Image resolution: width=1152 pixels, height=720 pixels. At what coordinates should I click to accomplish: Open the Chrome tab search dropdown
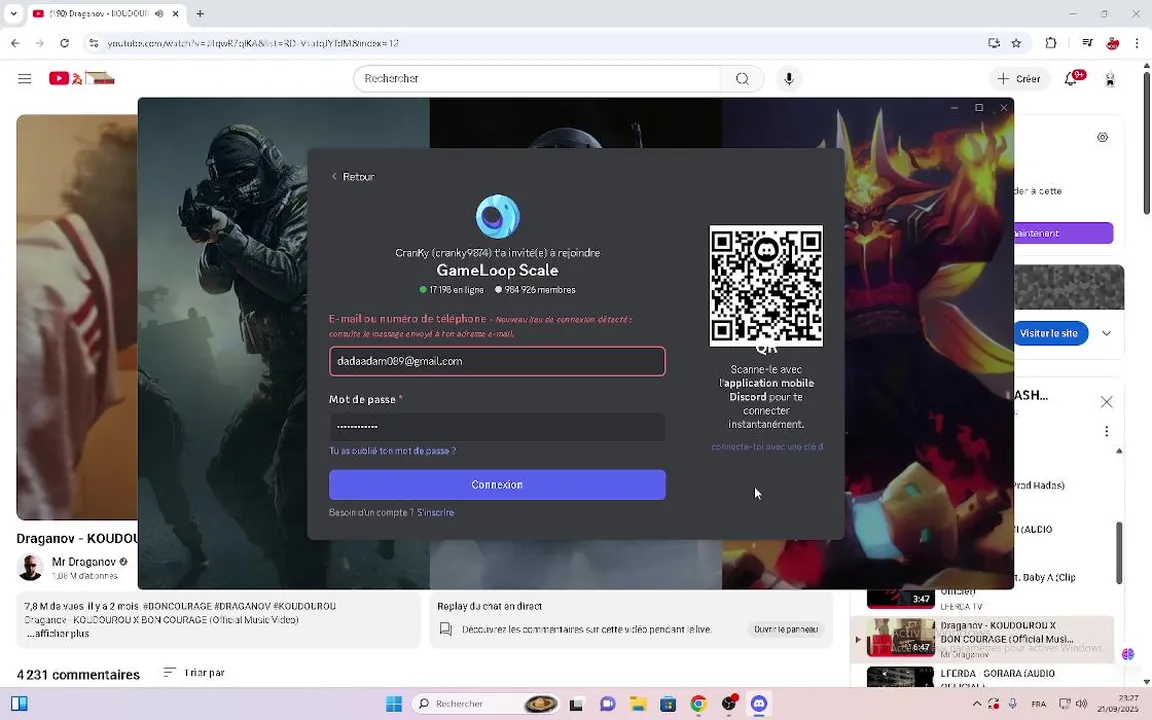tap(13, 14)
